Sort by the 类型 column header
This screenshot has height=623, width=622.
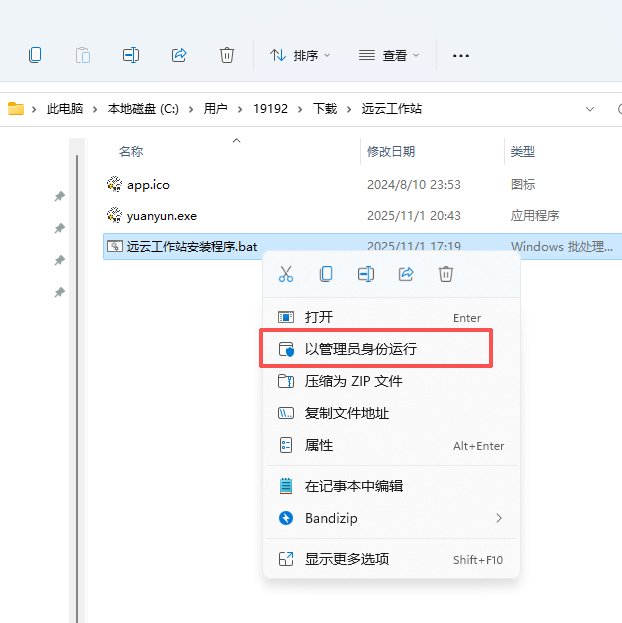click(523, 151)
